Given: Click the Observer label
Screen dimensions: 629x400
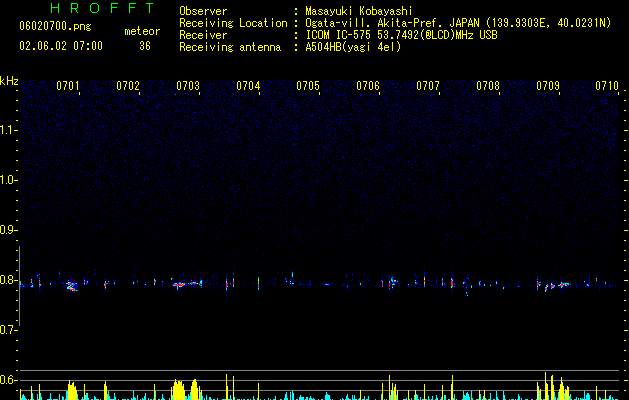Looking at the screenshot, I should (203, 11).
